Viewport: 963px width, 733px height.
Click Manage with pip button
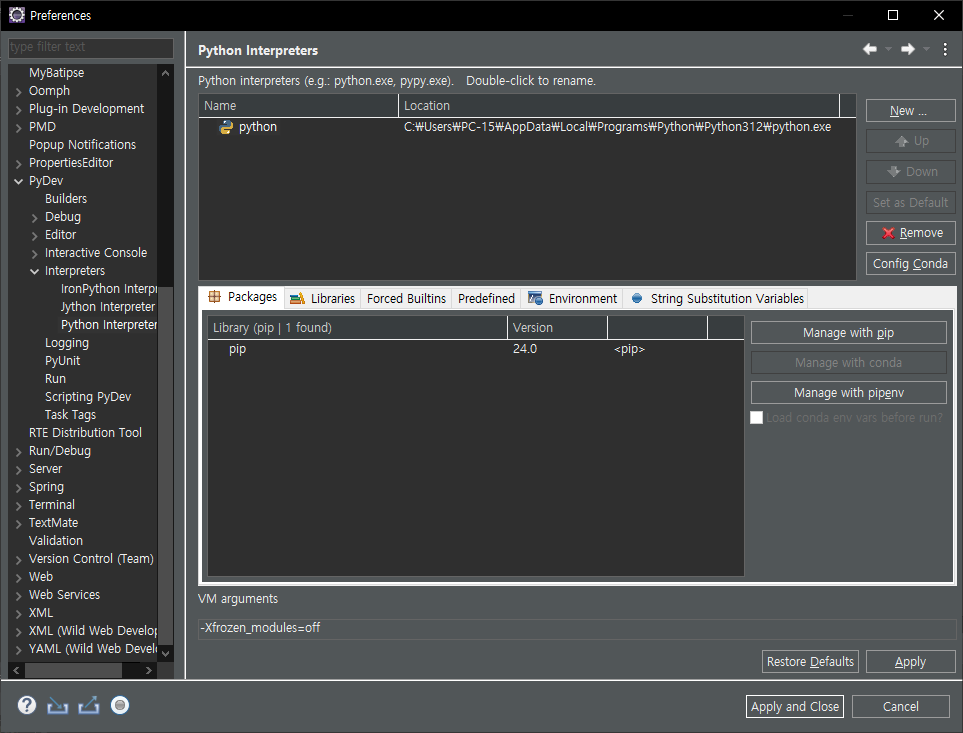848,333
